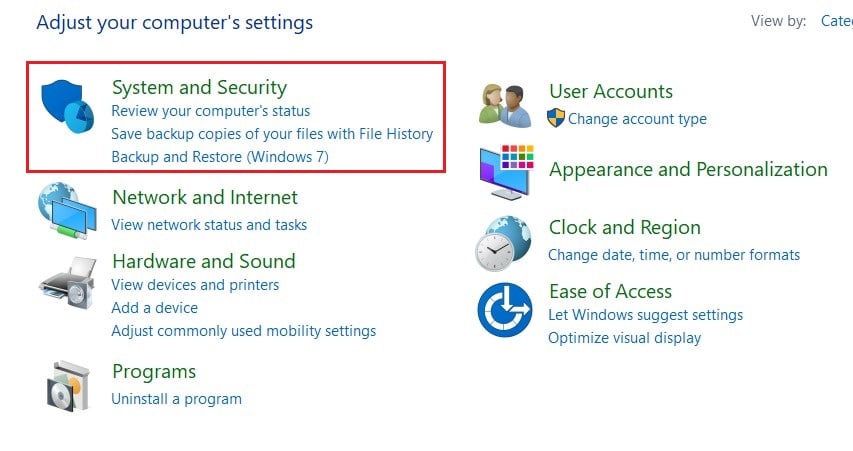Click Let Windows suggest settings
853x451 pixels.
(645, 315)
